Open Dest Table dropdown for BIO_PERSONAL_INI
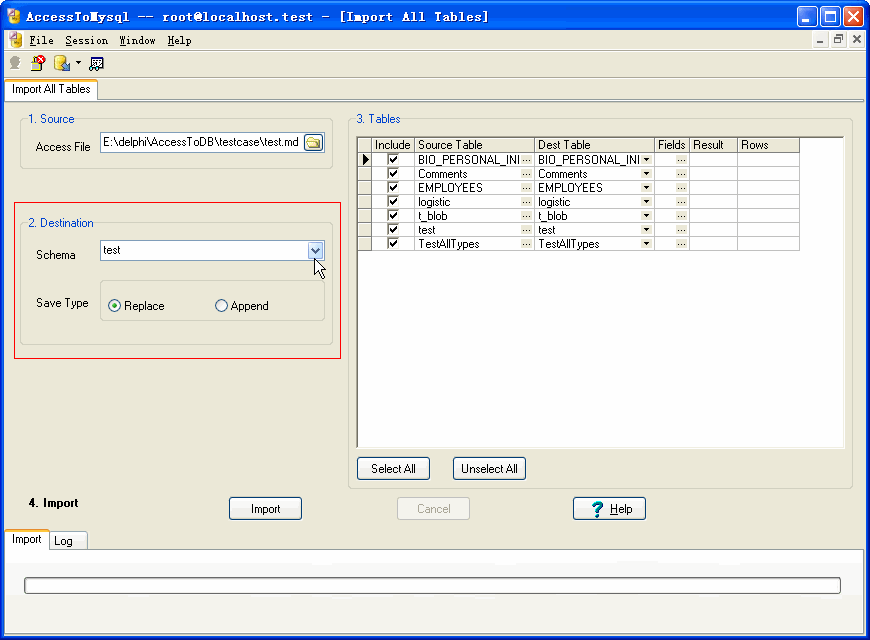Screen dimensions: 870x640 click(646, 160)
